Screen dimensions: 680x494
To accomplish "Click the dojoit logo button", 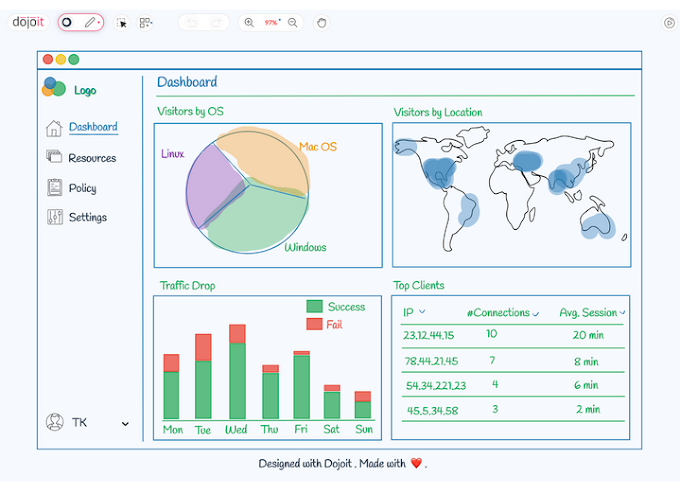I will click(28, 22).
